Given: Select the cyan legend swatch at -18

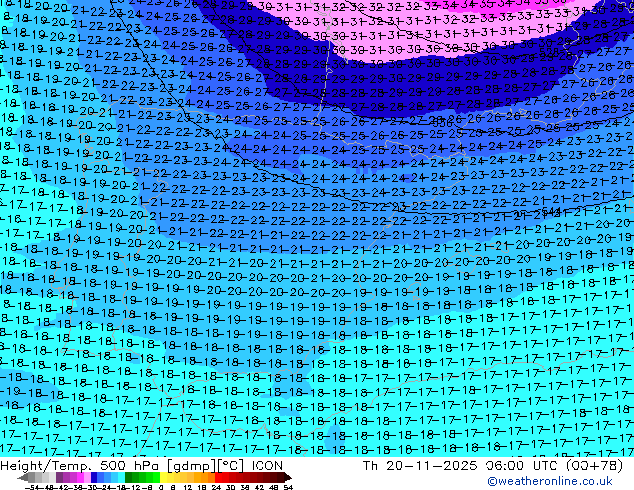Looking at the screenshot, I should (122, 477).
